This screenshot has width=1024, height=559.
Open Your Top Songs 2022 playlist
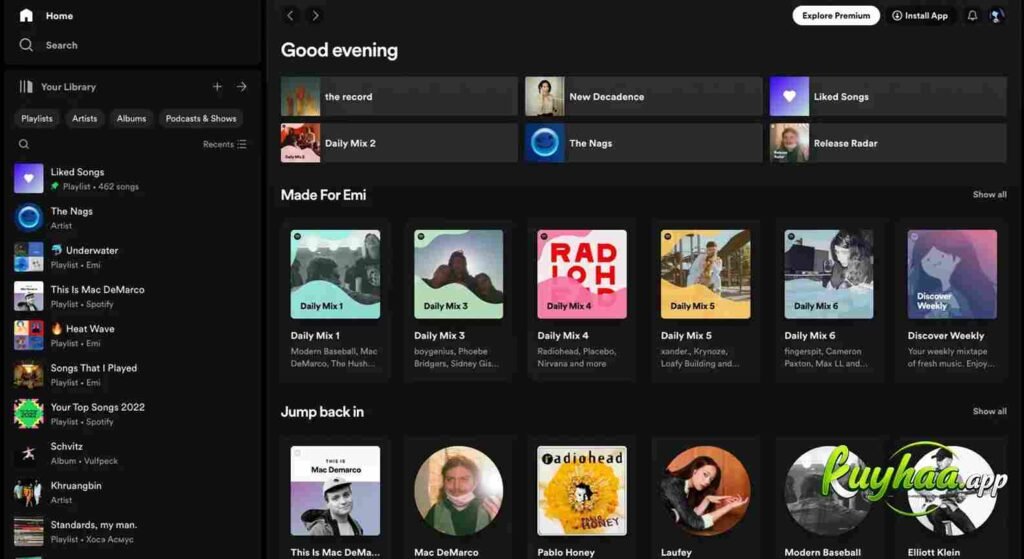pos(131,414)
